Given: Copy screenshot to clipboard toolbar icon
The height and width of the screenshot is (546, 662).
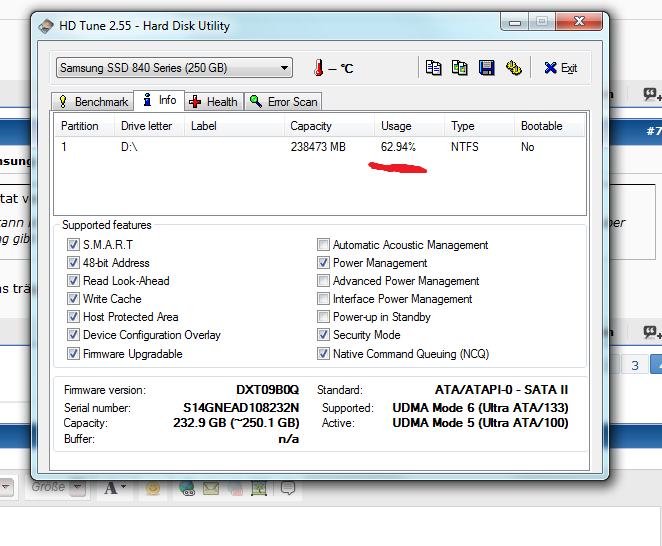Looking at the screenshot, I should [459, 68].
